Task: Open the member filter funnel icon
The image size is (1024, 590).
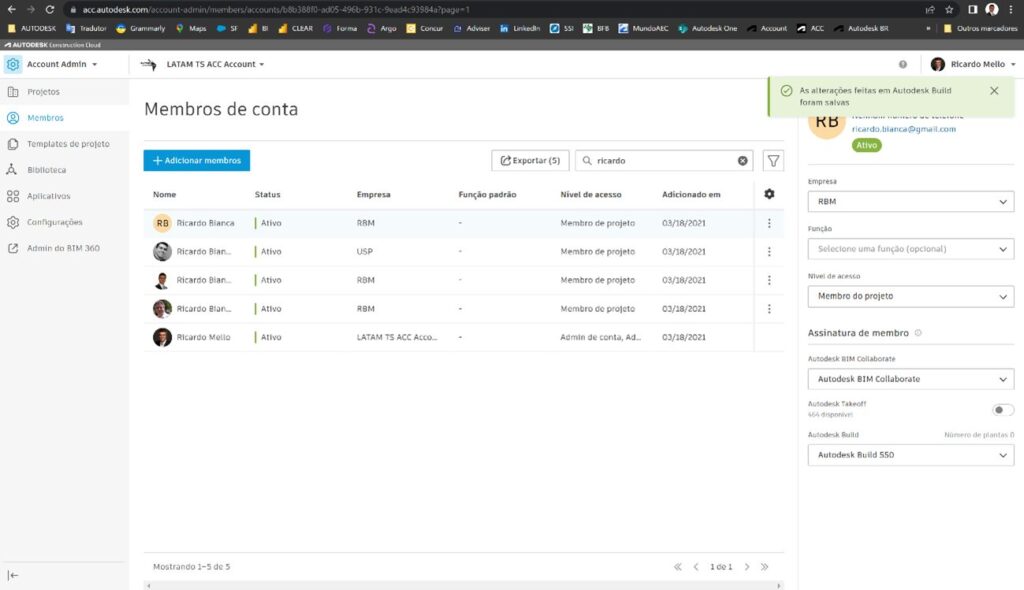Action: pyautogui.click(x=773, y=160)
